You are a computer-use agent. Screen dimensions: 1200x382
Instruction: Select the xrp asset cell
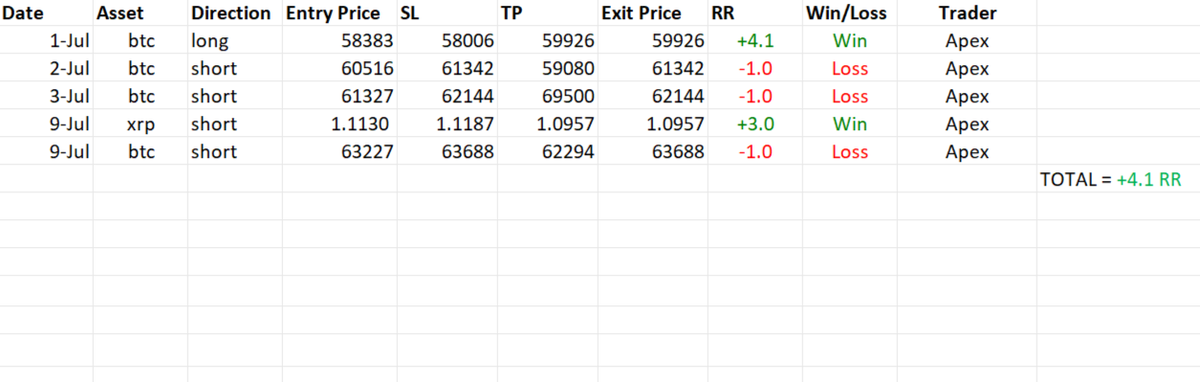(141, 124)
